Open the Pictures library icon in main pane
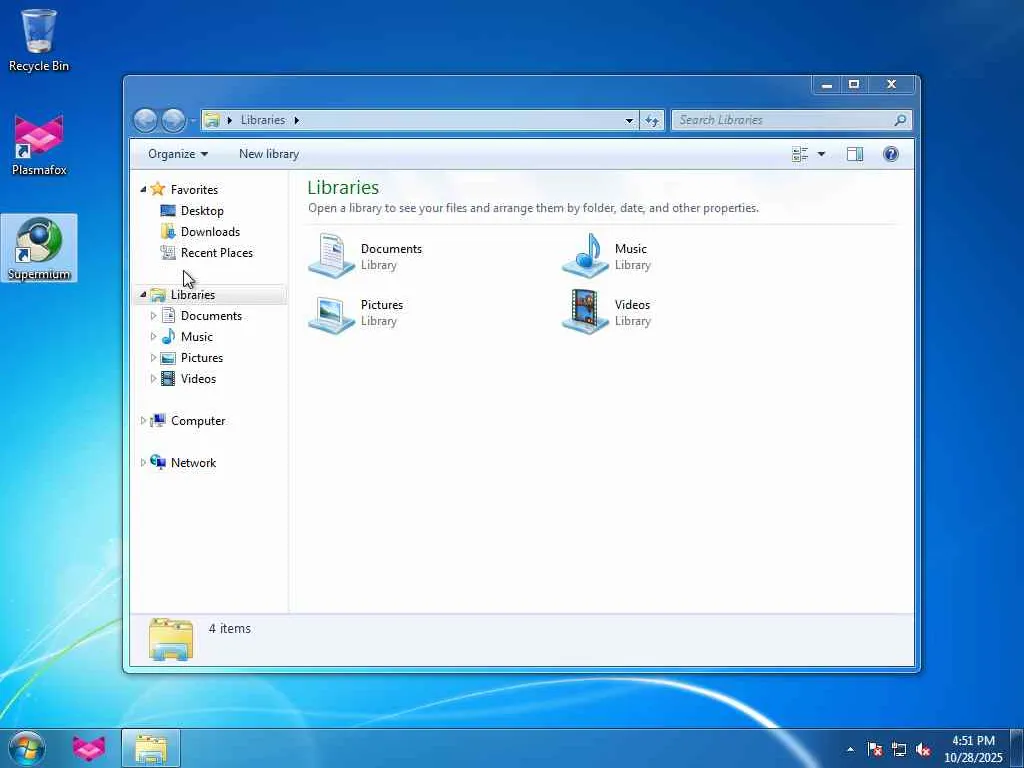The height and width of the screenshot is (768, 1024). pyautogui.click(x=332, y=313)
